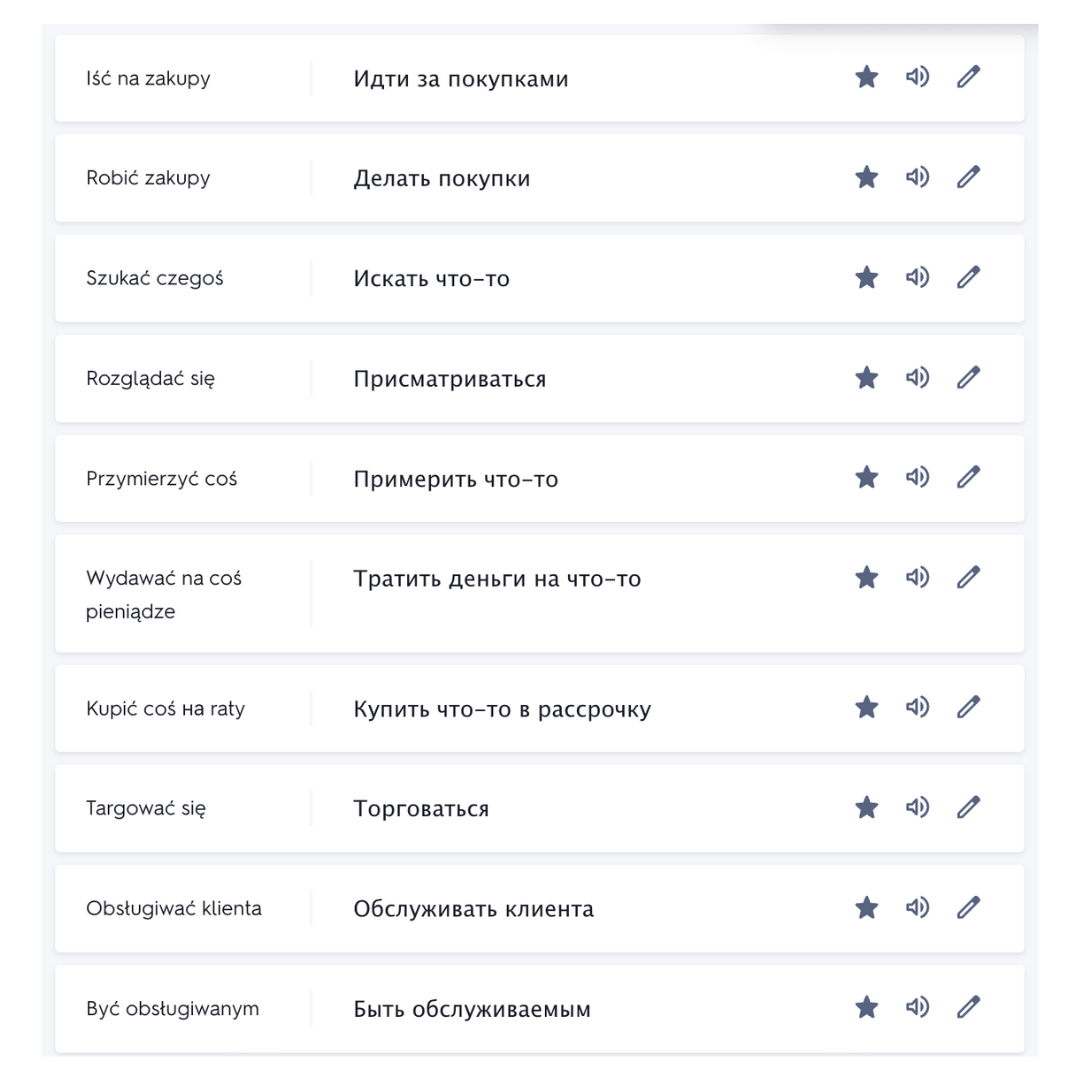Click the 'Rozglądać się' Polish phrase
1080x1080 pixels.
click(150, 379)
